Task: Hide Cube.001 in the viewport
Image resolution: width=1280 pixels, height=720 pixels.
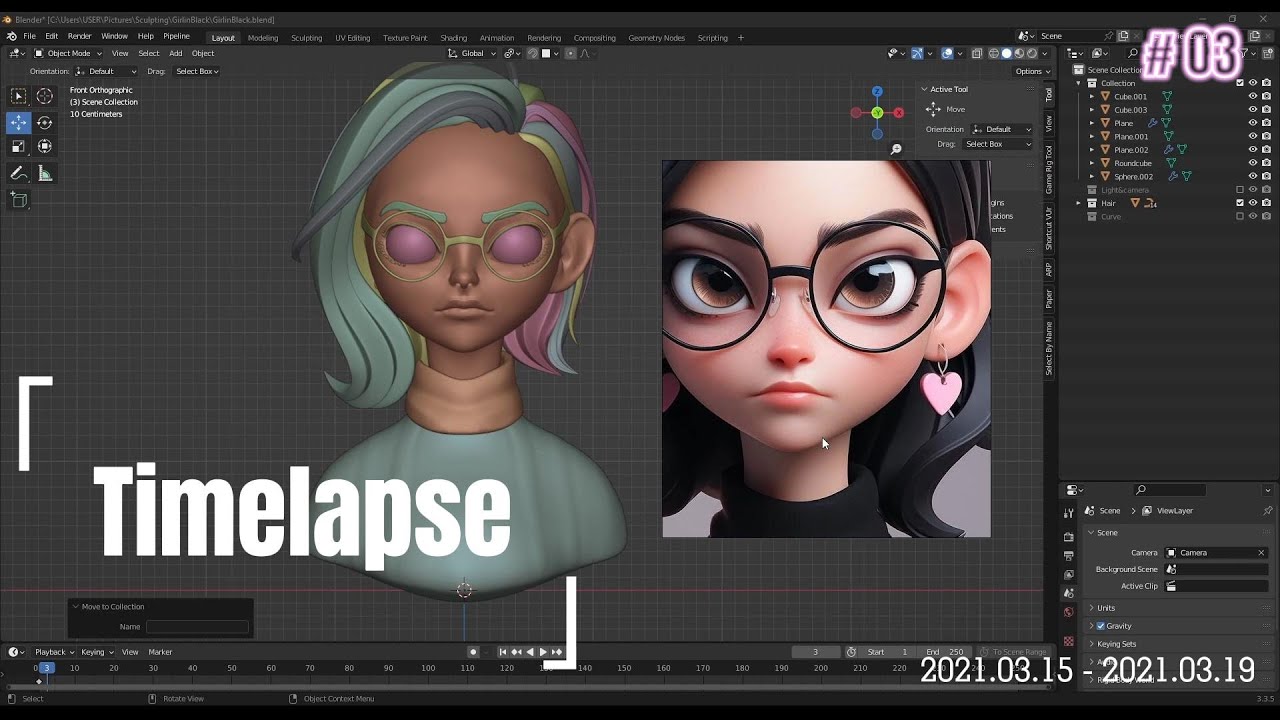Action: coord(1253,97)
